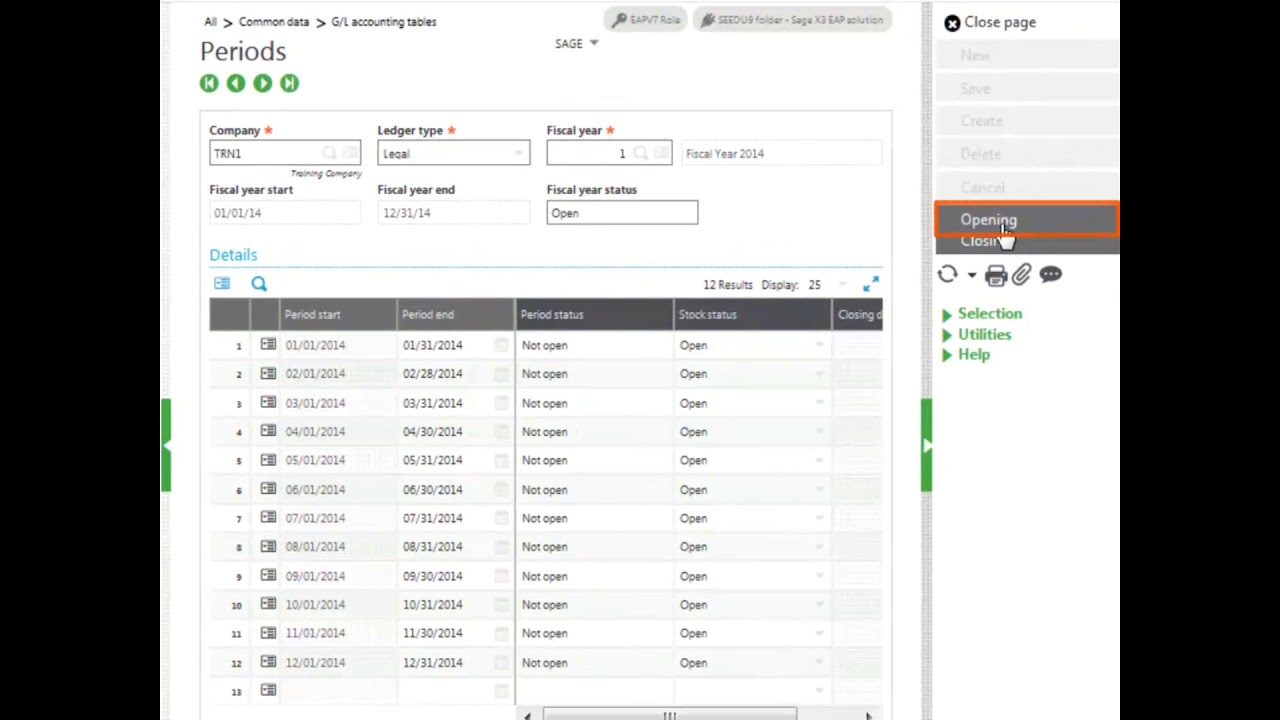This screenshot has height=720, width=1280.
Task: Click the Stock status column header
Action: point(754,314)
